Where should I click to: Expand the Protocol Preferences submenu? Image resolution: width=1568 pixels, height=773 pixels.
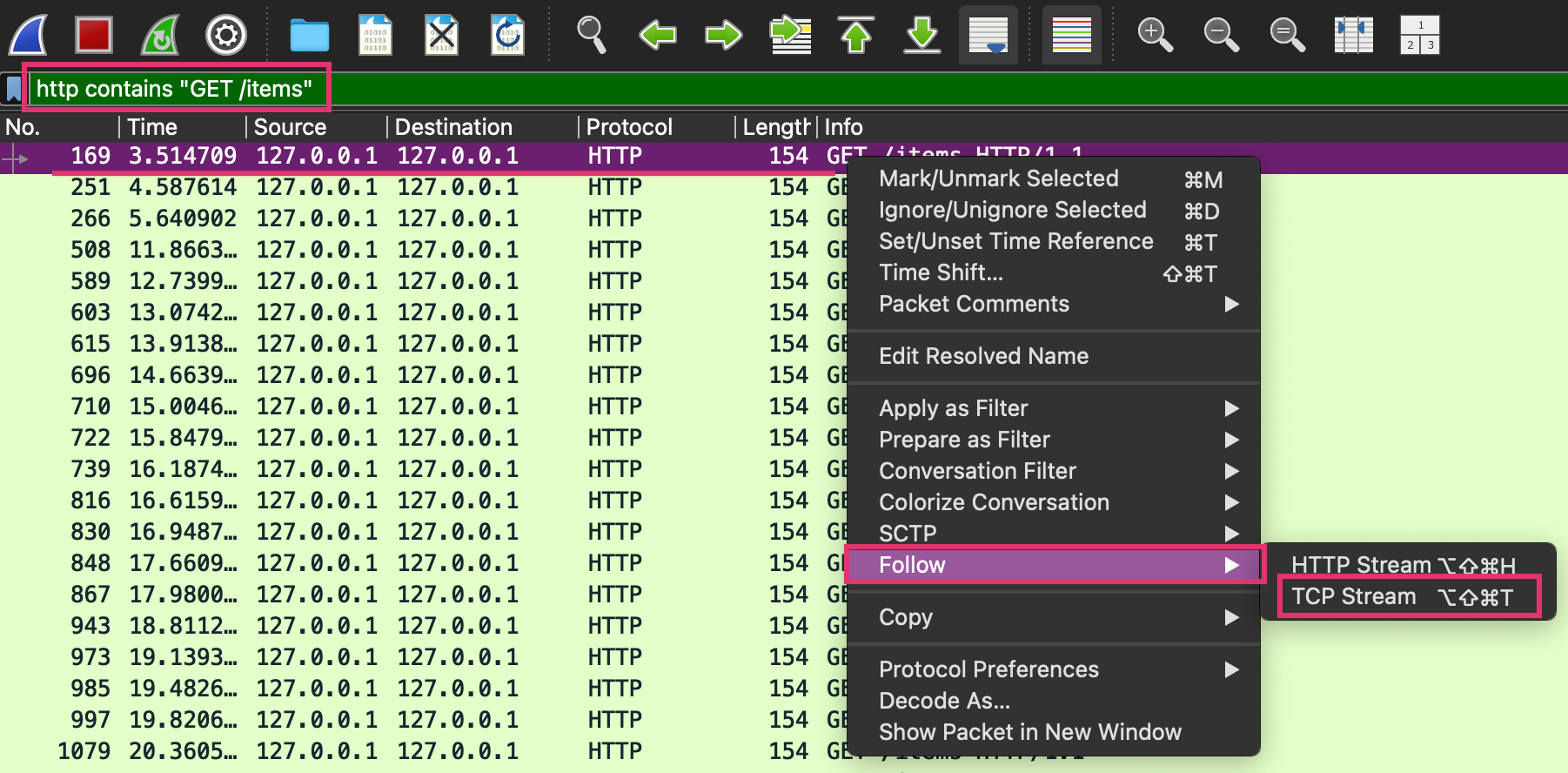point(1053,669)
